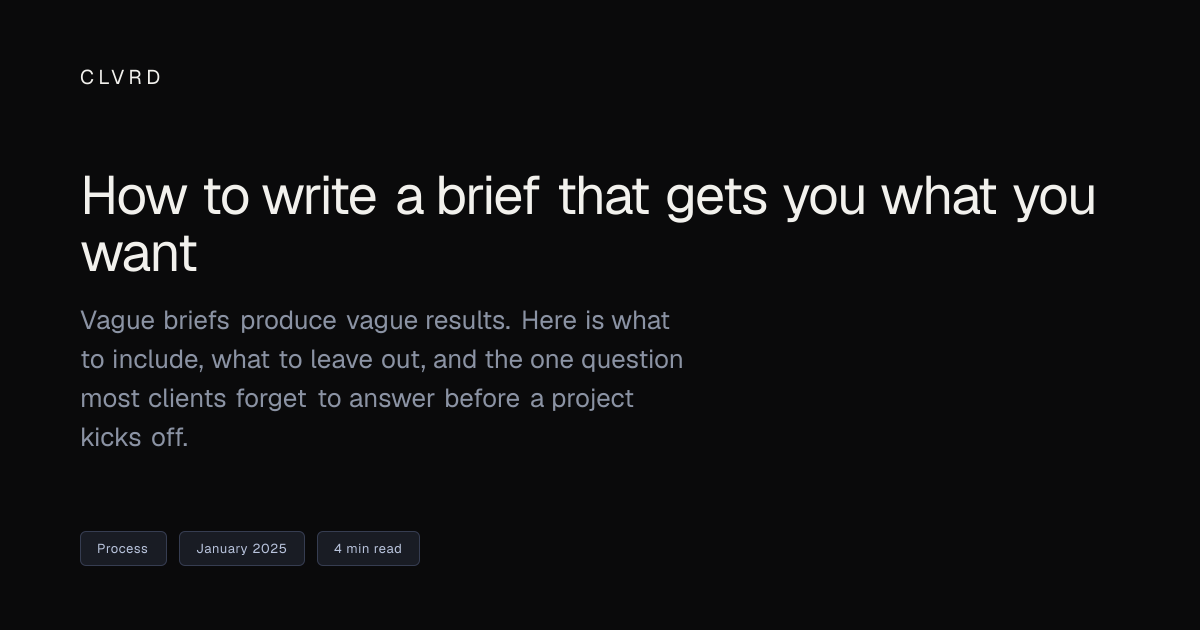Click the word 'want' on headline's second line
Viewport: 1200px width, 630px height.
click(139, 254)
